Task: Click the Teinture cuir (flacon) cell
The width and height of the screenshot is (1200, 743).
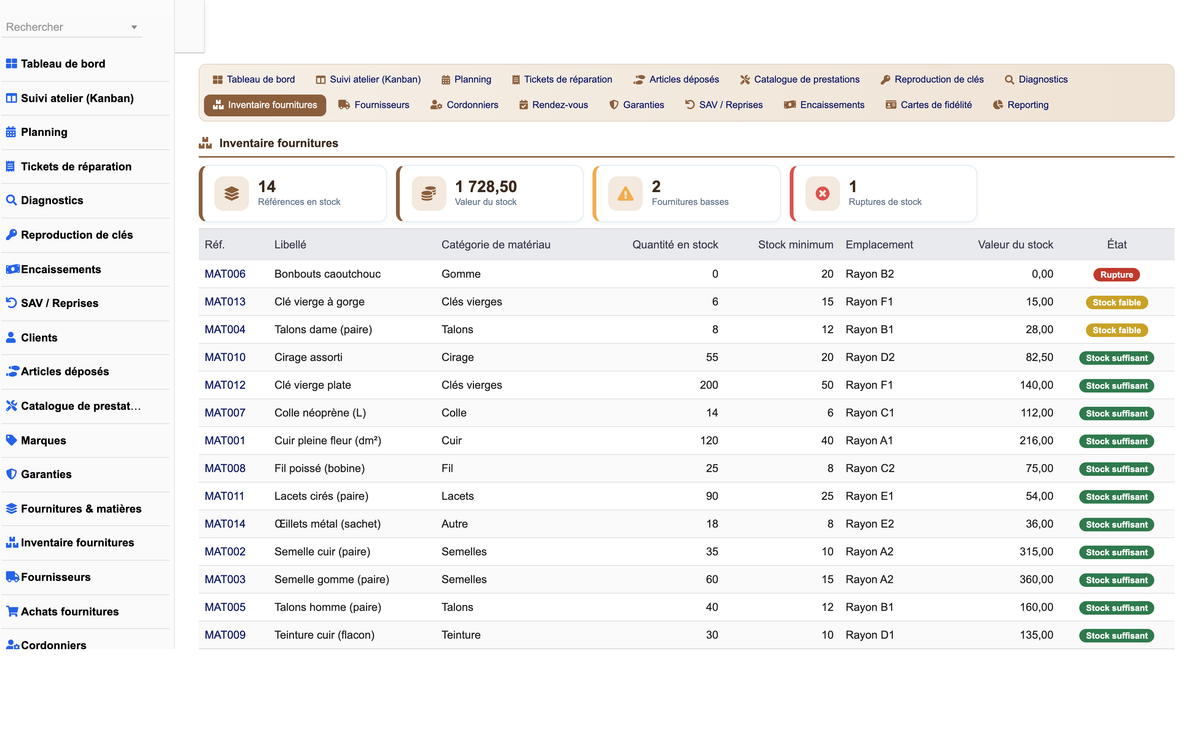Action: pos(324,635)
